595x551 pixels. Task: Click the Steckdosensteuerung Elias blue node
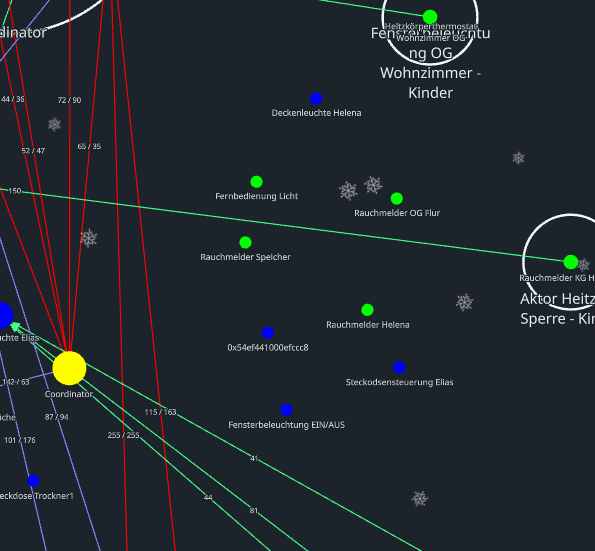pos(399,367)
